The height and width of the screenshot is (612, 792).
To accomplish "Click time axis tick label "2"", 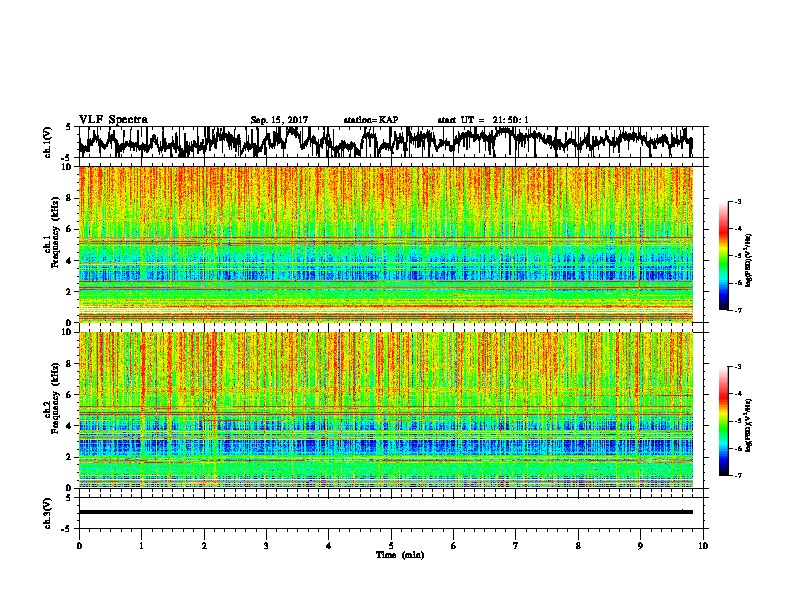I will [x=204, y=546].
